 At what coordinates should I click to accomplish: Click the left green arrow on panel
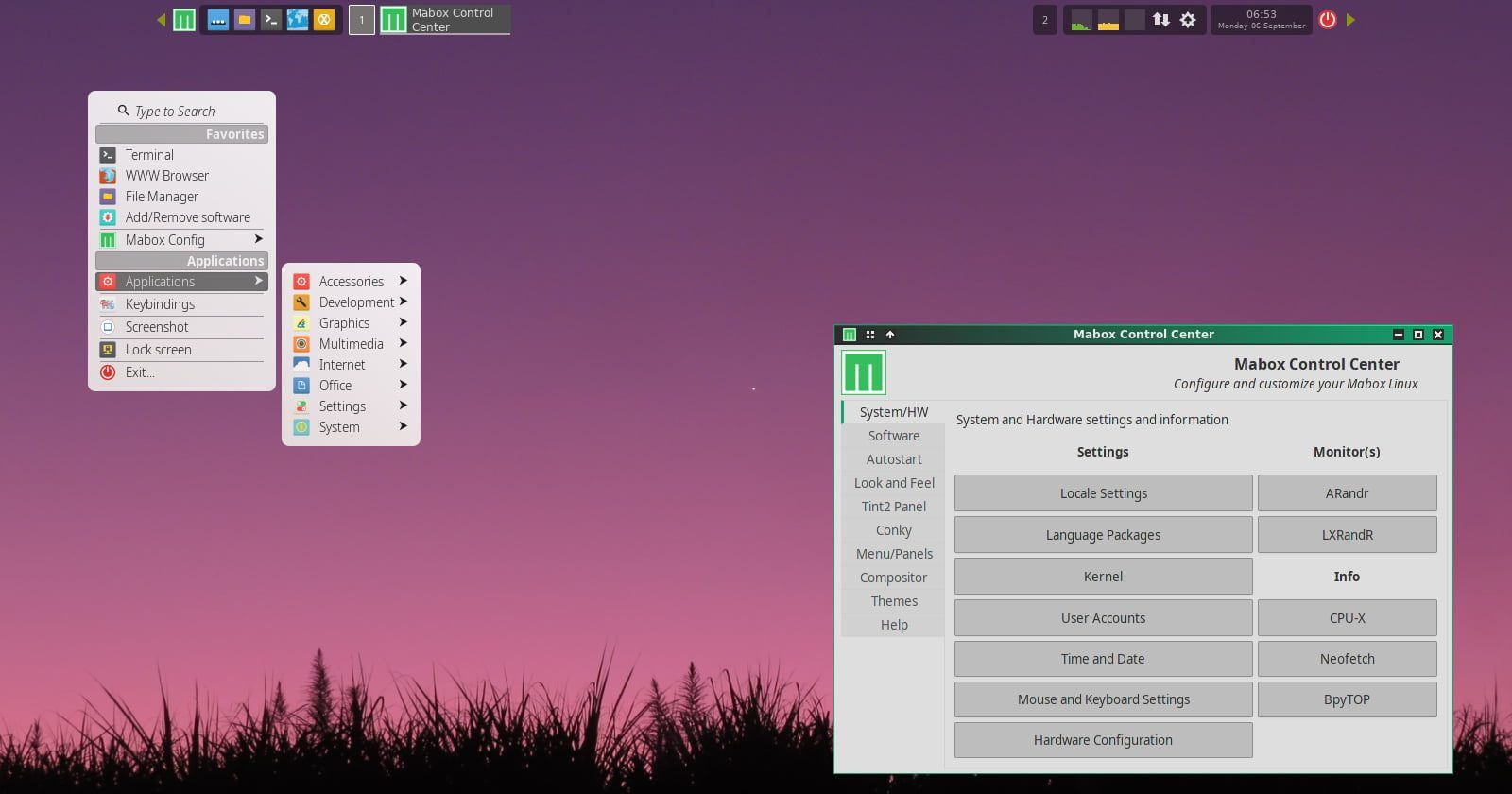coord(161,20)
